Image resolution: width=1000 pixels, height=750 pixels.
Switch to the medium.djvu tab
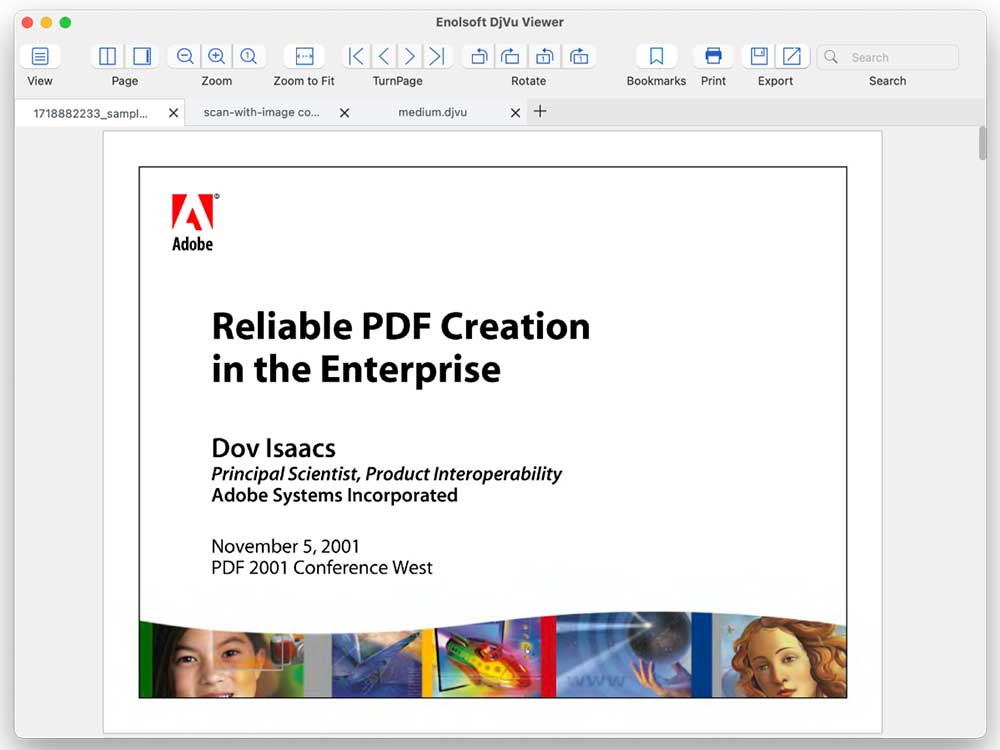coord(432,112)
